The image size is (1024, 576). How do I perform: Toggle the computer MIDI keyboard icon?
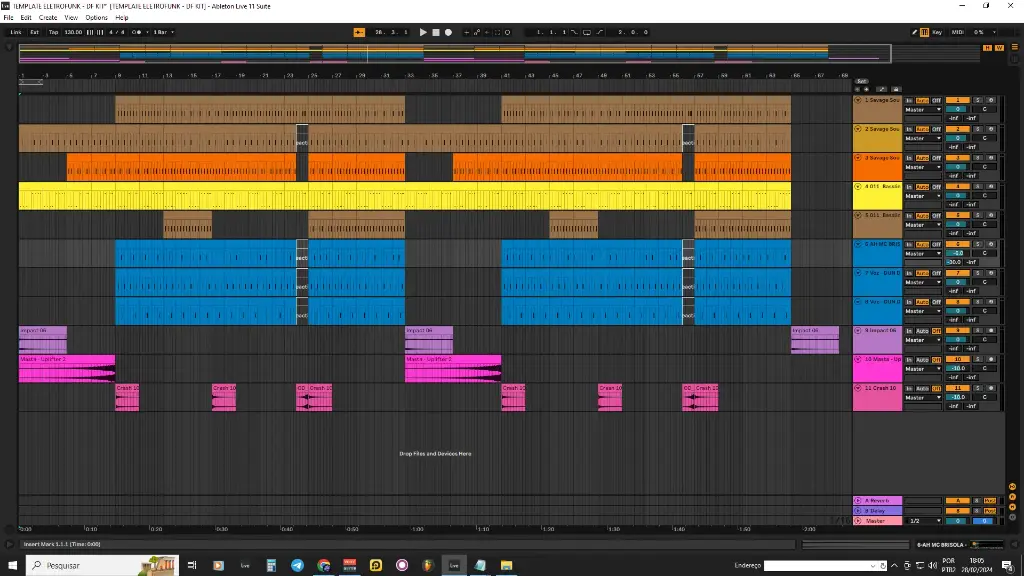pyautogui.click(x=924, y=32)
